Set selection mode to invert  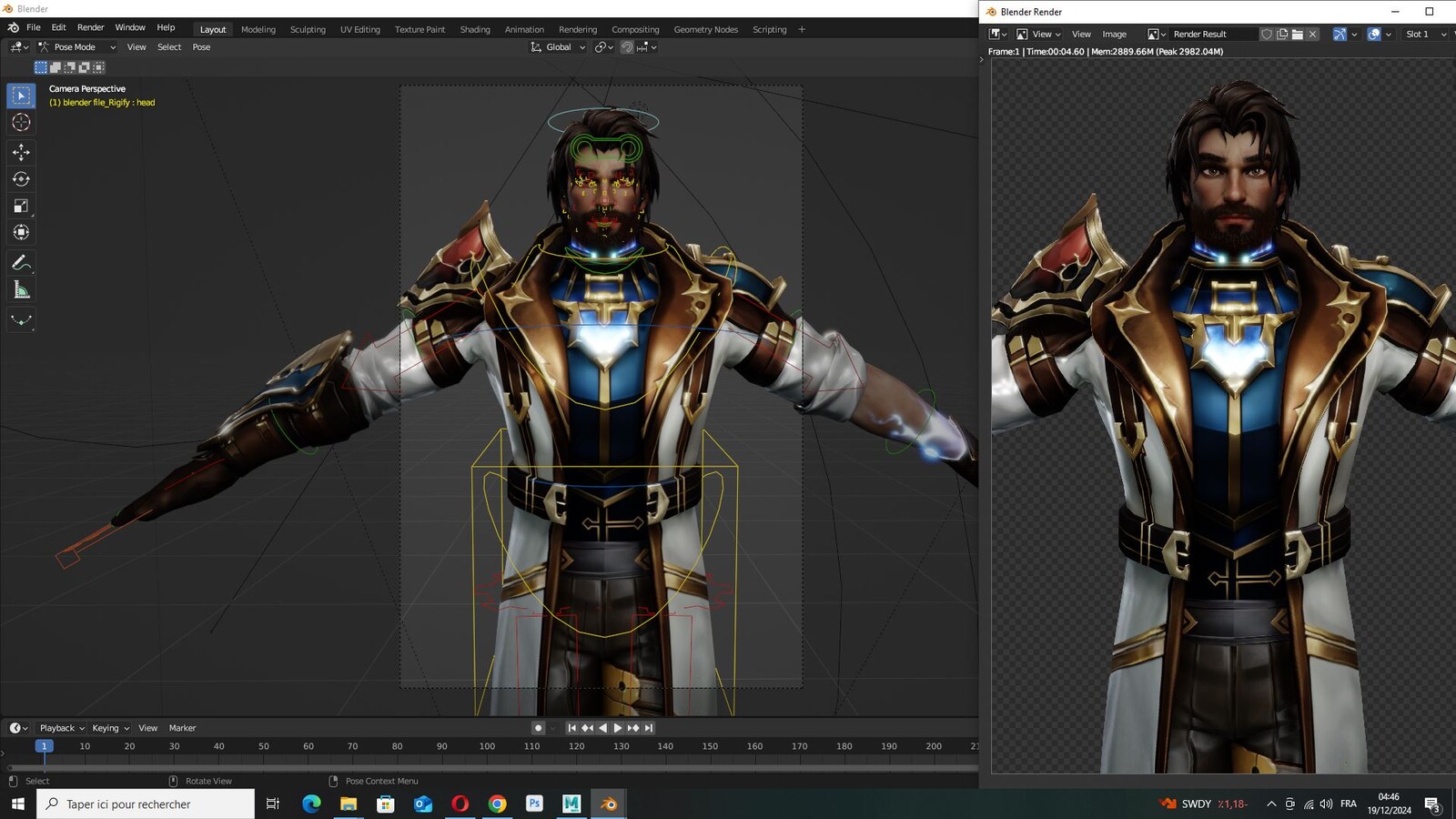(x=85, y=67)
